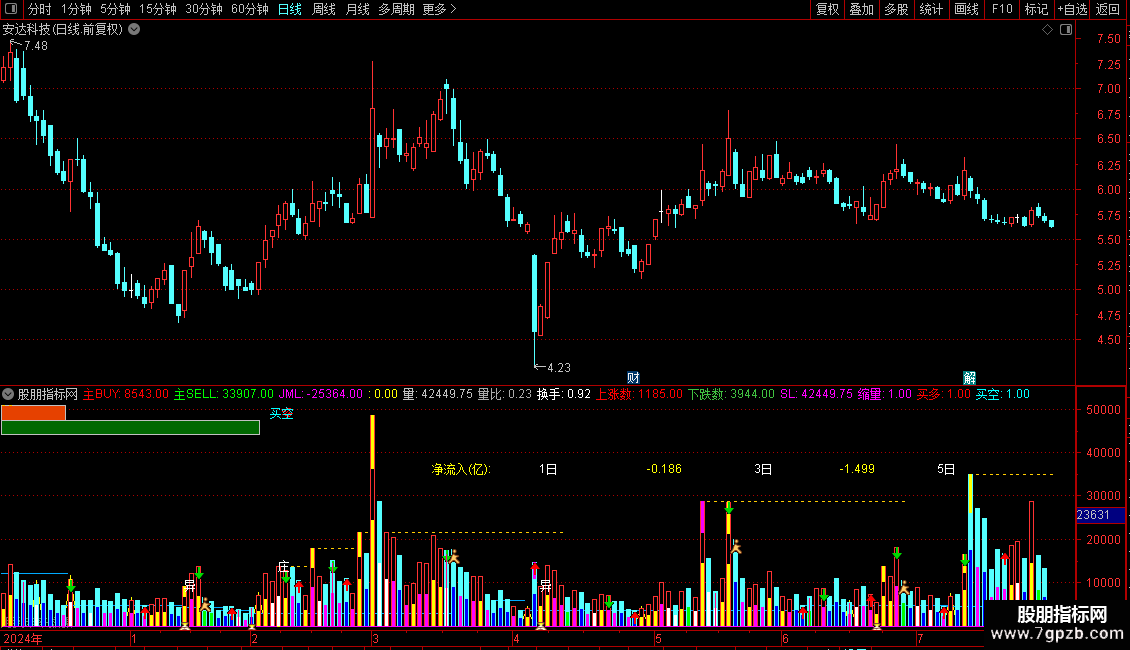1130x650 pixels.
Task: Open the 安达科技 title dropdown arrow
Action: tap(134, 30)
